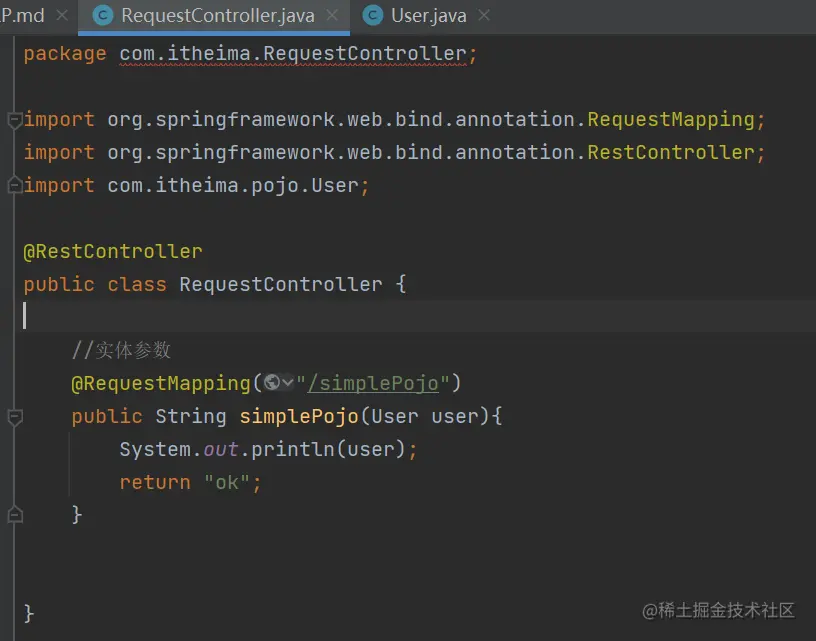This screenshot has width=816, height=641.
Task: Click the RequestMapping import class name
Action: pyautogui.click(x=671, y=120)
